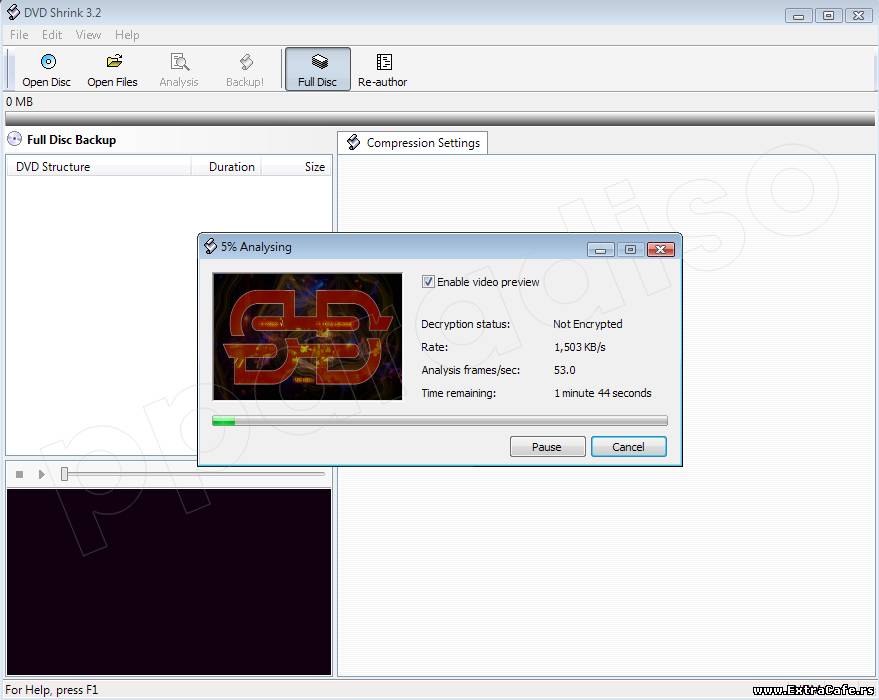Maximize the DVD Shrink main window
This screenshot has height=700, width=879.
tap(829, 16)
